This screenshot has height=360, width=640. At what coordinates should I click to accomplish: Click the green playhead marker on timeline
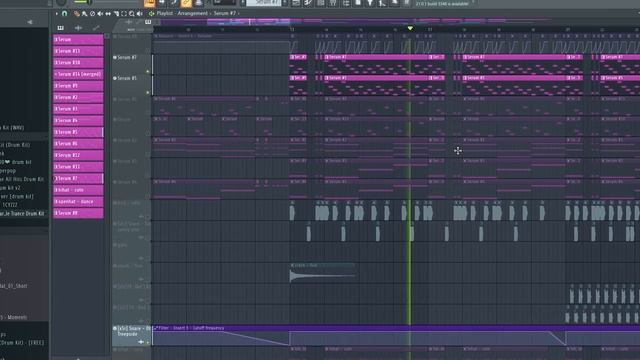click(410, 28)
